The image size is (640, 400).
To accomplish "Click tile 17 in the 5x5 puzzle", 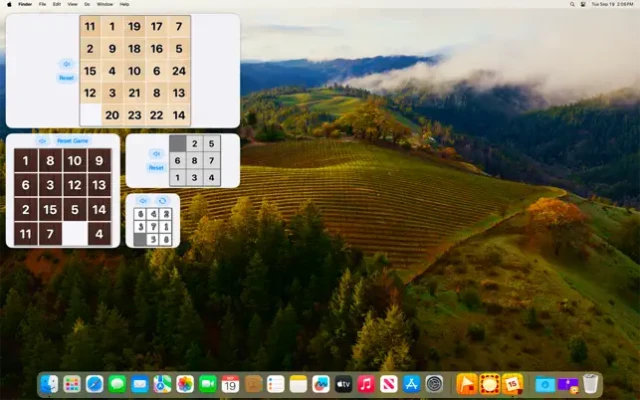I will [157, 27].
